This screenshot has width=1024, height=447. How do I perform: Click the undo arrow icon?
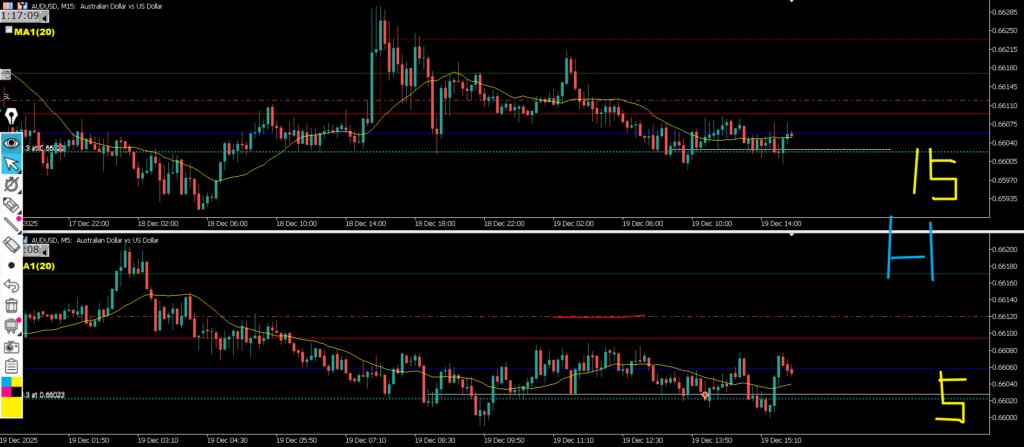click(x=11, y=285)
